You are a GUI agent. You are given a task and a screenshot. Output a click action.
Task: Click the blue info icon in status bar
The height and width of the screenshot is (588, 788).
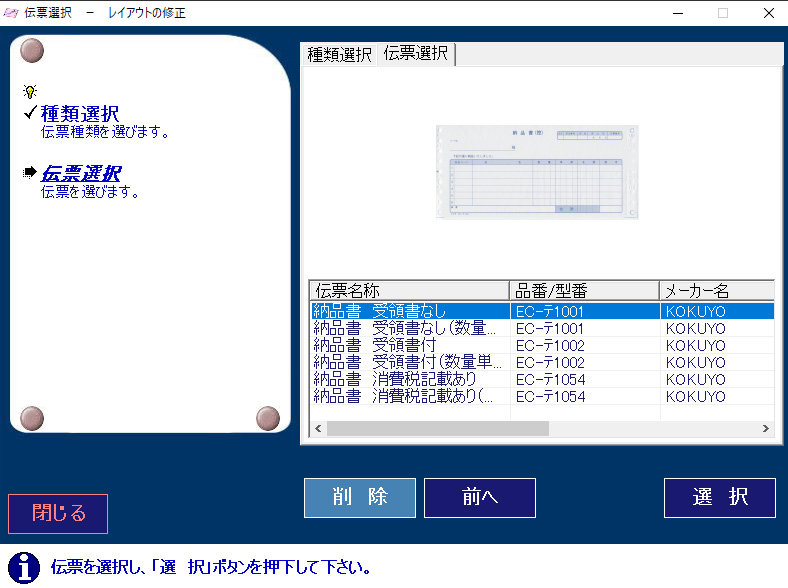tap(24, 567)
